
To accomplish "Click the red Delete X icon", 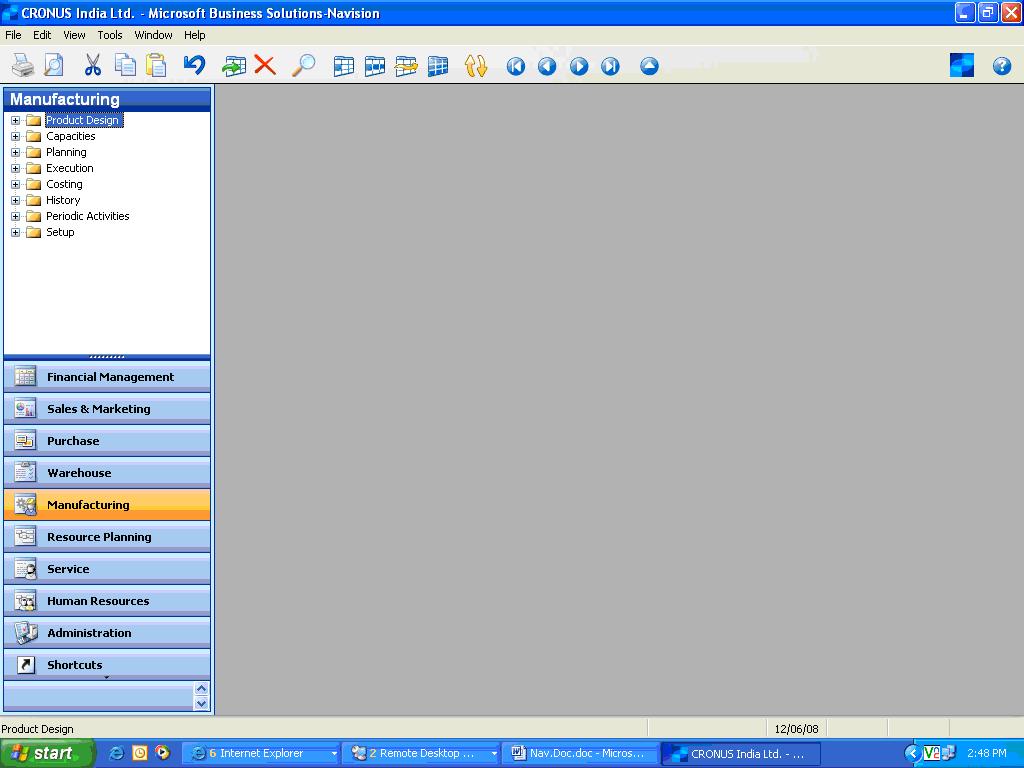I will point(264,65).
